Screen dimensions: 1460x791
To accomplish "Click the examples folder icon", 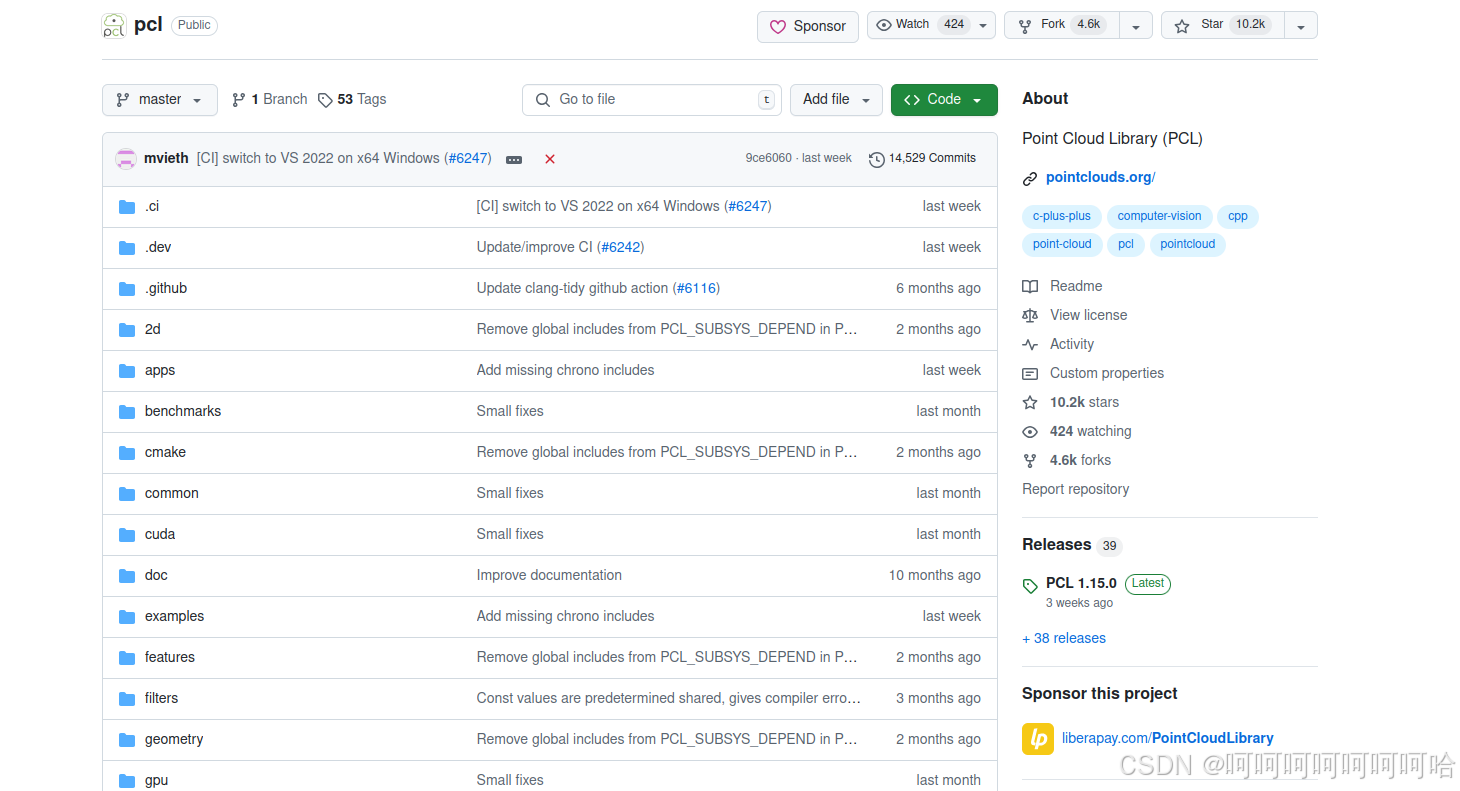I will pyautogui.click(x=127, y=616).
